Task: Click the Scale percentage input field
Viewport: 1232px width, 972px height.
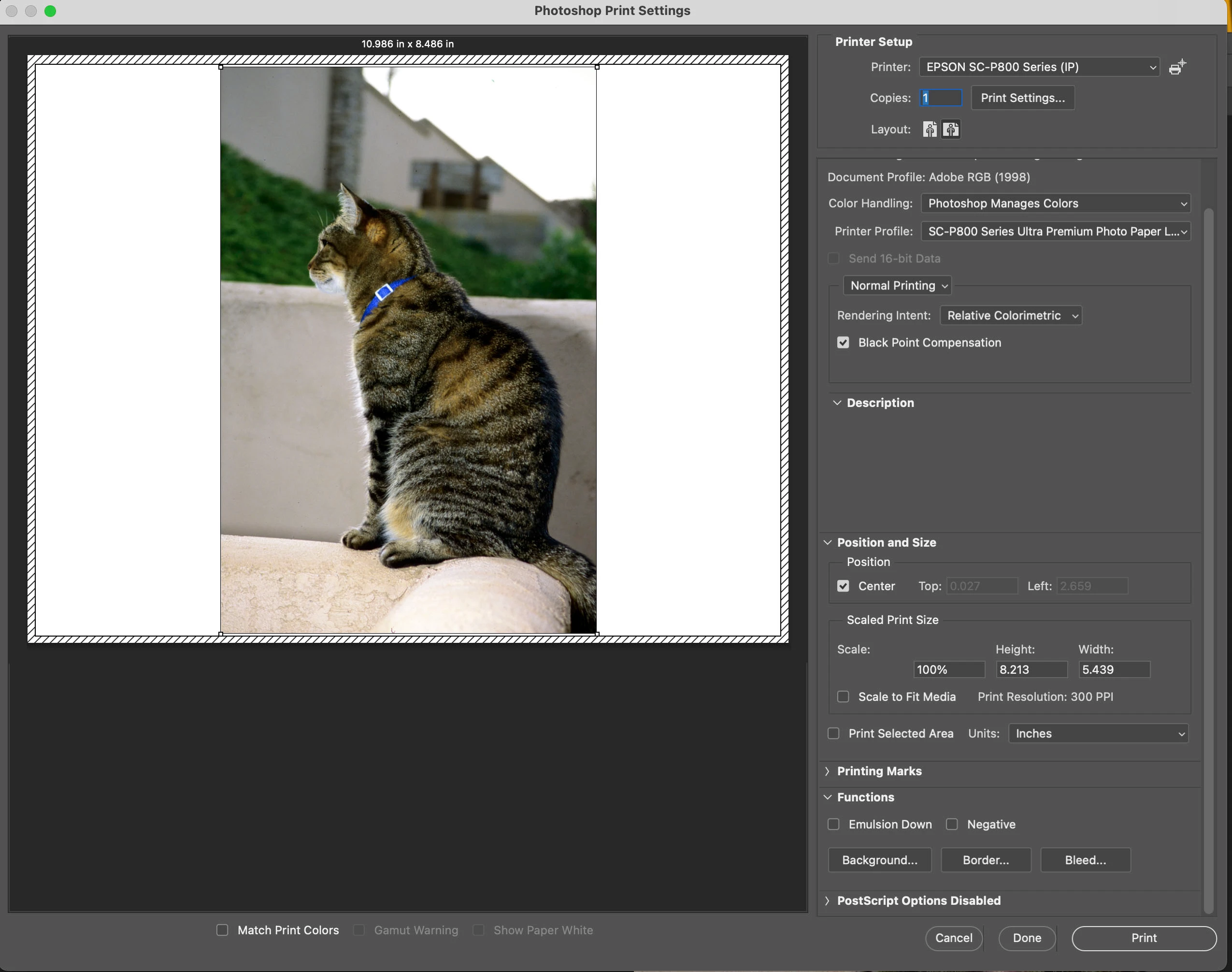Action: click(948, 670)
